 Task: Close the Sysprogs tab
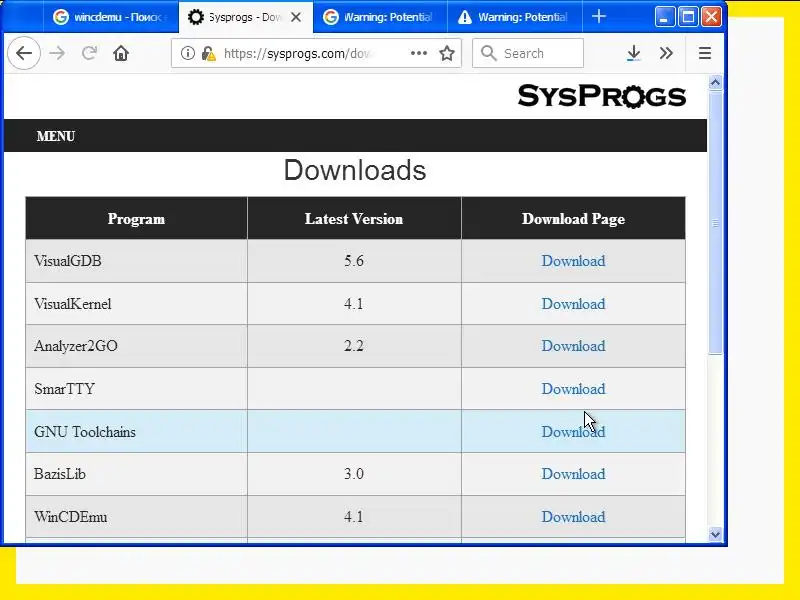click(x=296, y=17)
